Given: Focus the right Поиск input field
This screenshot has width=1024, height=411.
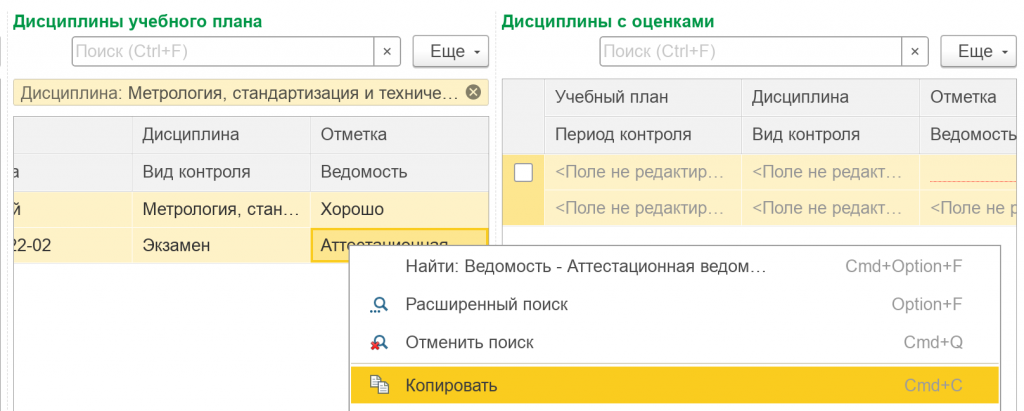Looking at the screenshot, I should point(749,51).
